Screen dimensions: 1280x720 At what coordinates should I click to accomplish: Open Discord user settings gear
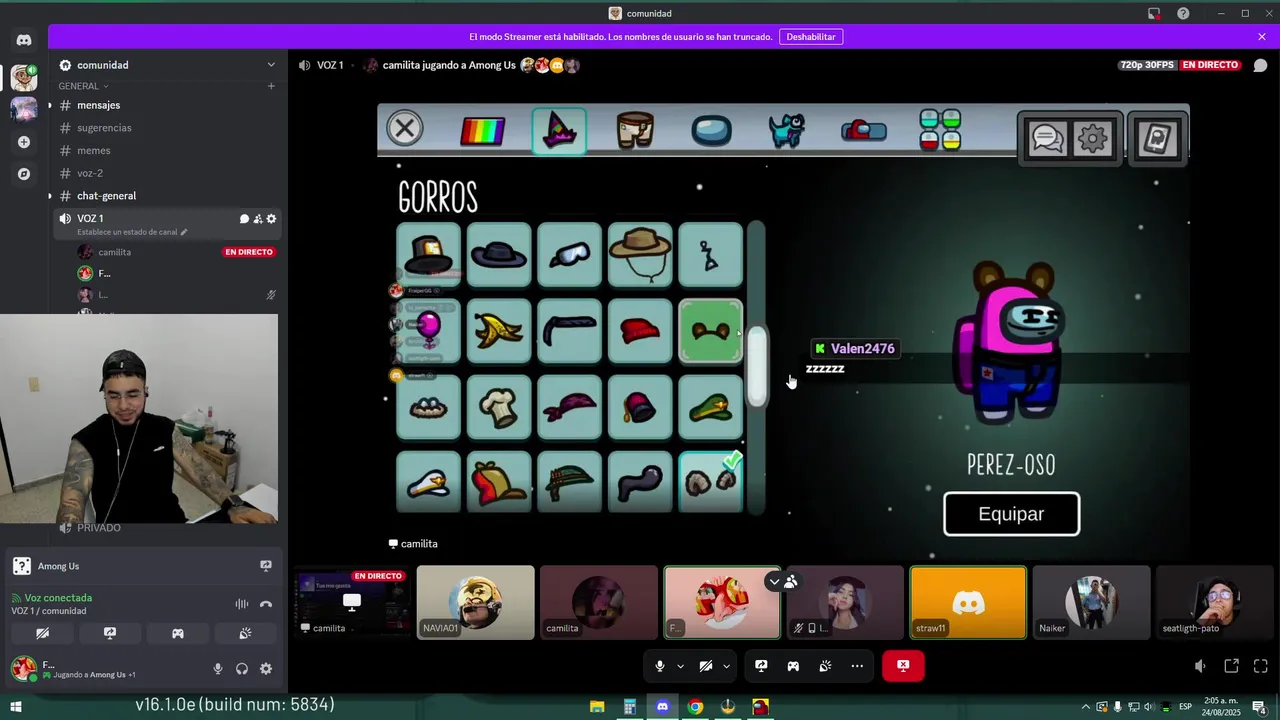click(x=266, y=669)
